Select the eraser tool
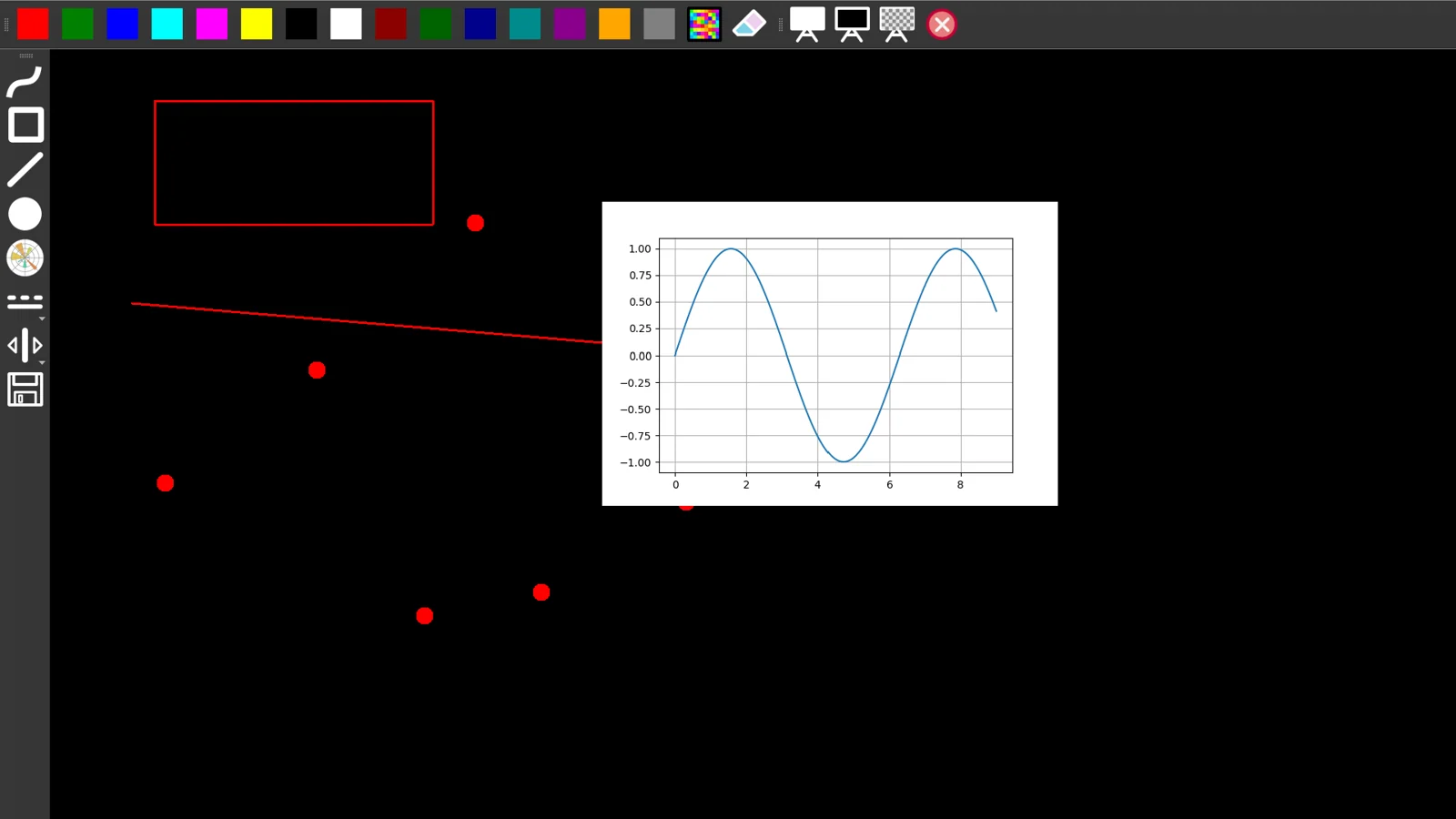This screenshot has height=819, width=1456. tap(749, 24)
